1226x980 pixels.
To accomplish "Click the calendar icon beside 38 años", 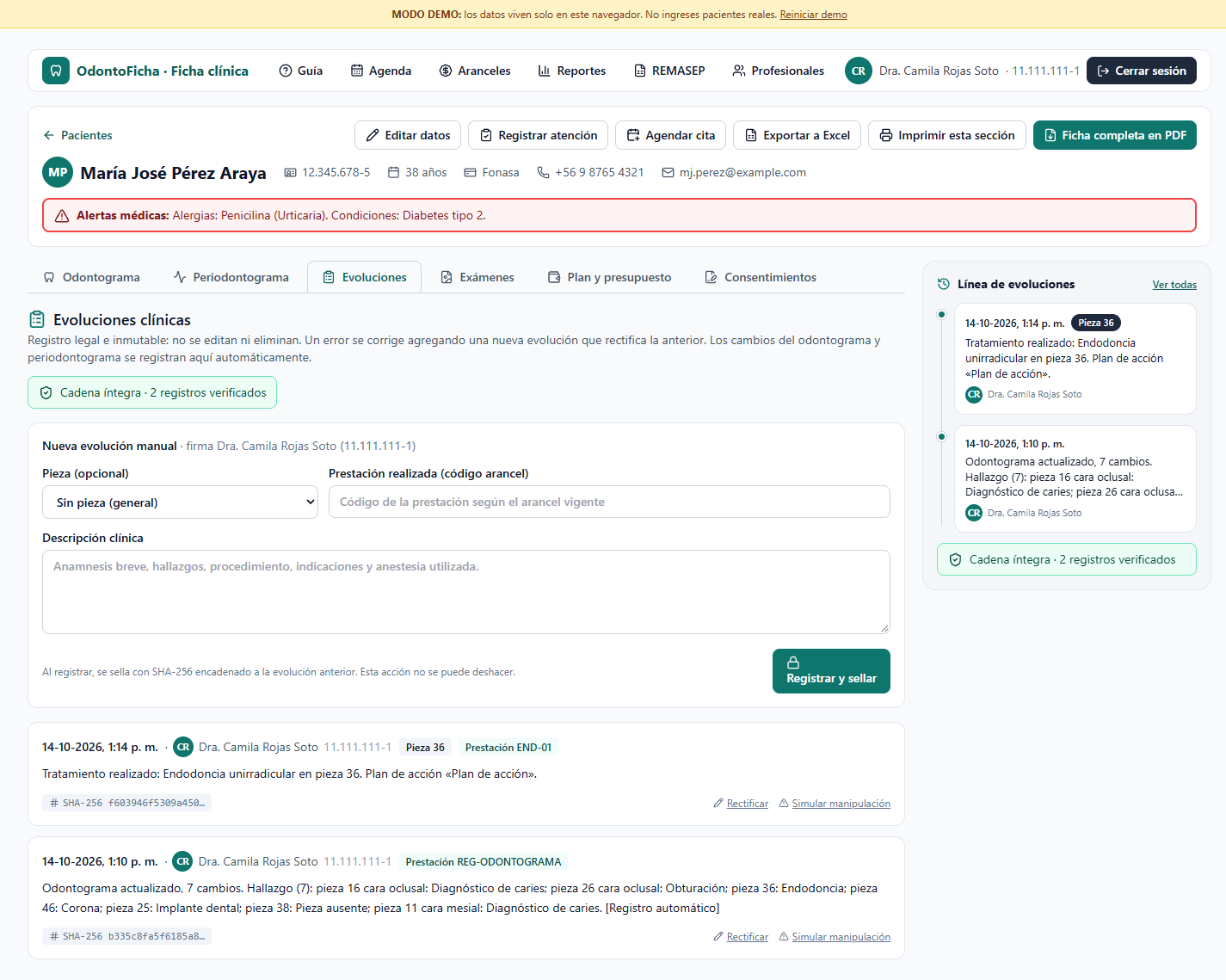I will point(394,172).
